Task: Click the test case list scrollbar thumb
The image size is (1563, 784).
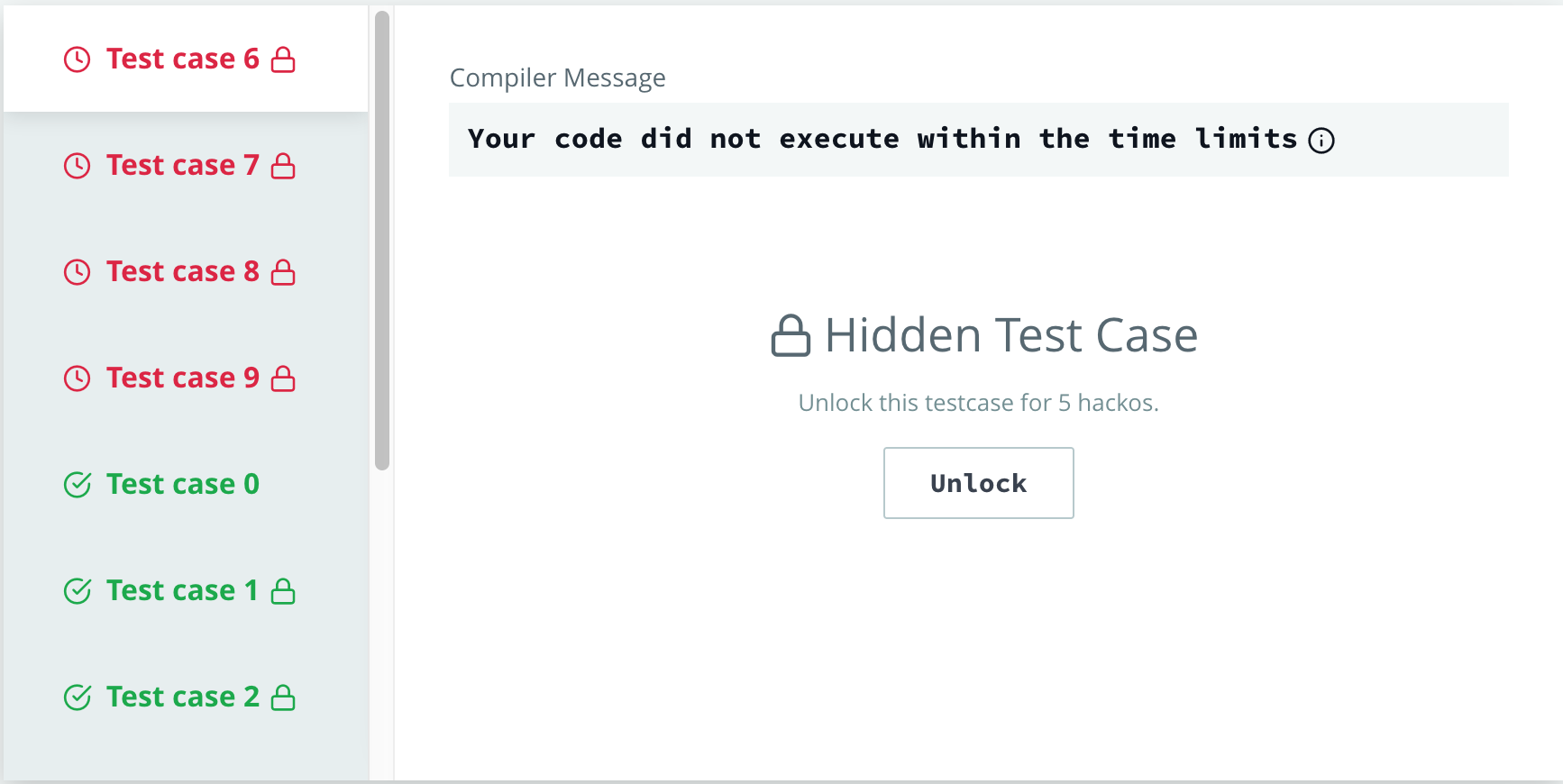Action: pyautogui.click(x=382, y=241)
